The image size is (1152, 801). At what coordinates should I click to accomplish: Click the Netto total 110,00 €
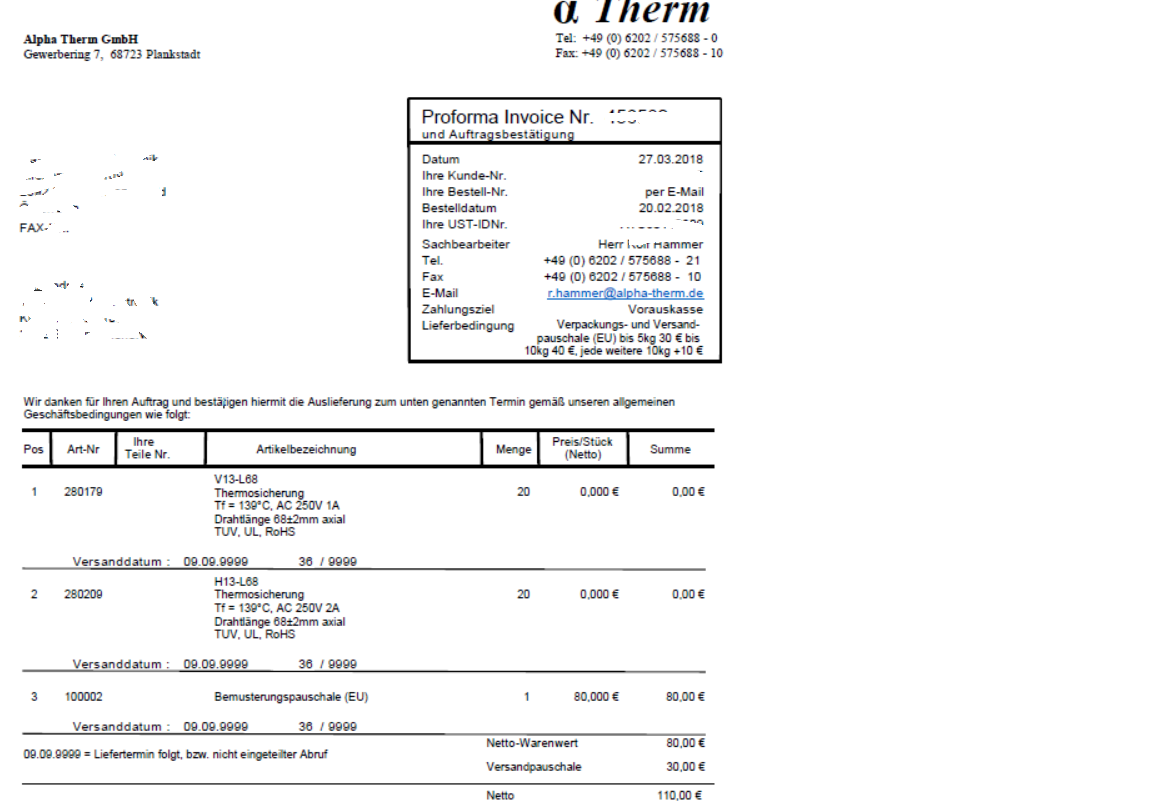click(x=679, y=795)
